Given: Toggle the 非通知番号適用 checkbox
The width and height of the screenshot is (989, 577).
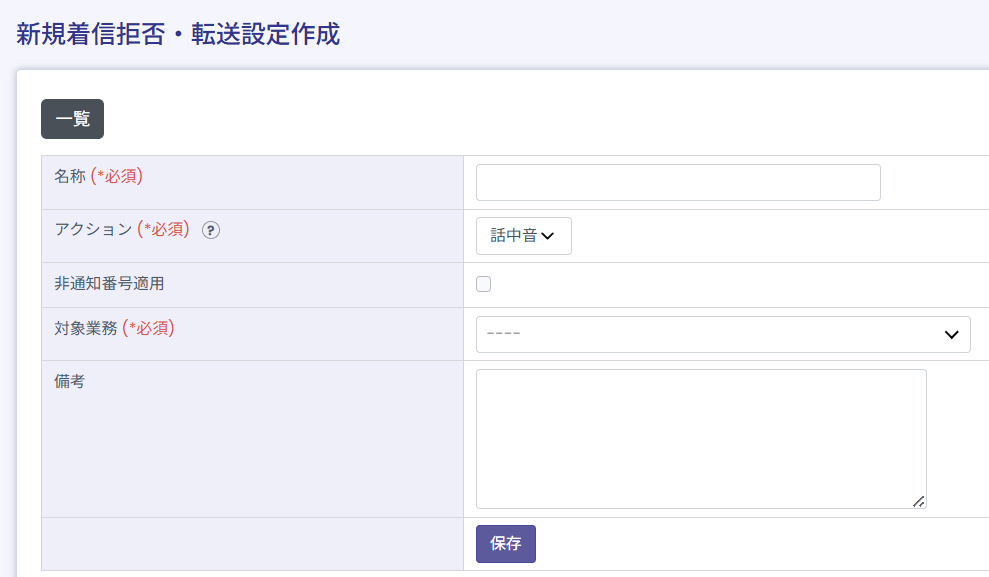Looking at the screenshot, I should (x=484, y=284).
